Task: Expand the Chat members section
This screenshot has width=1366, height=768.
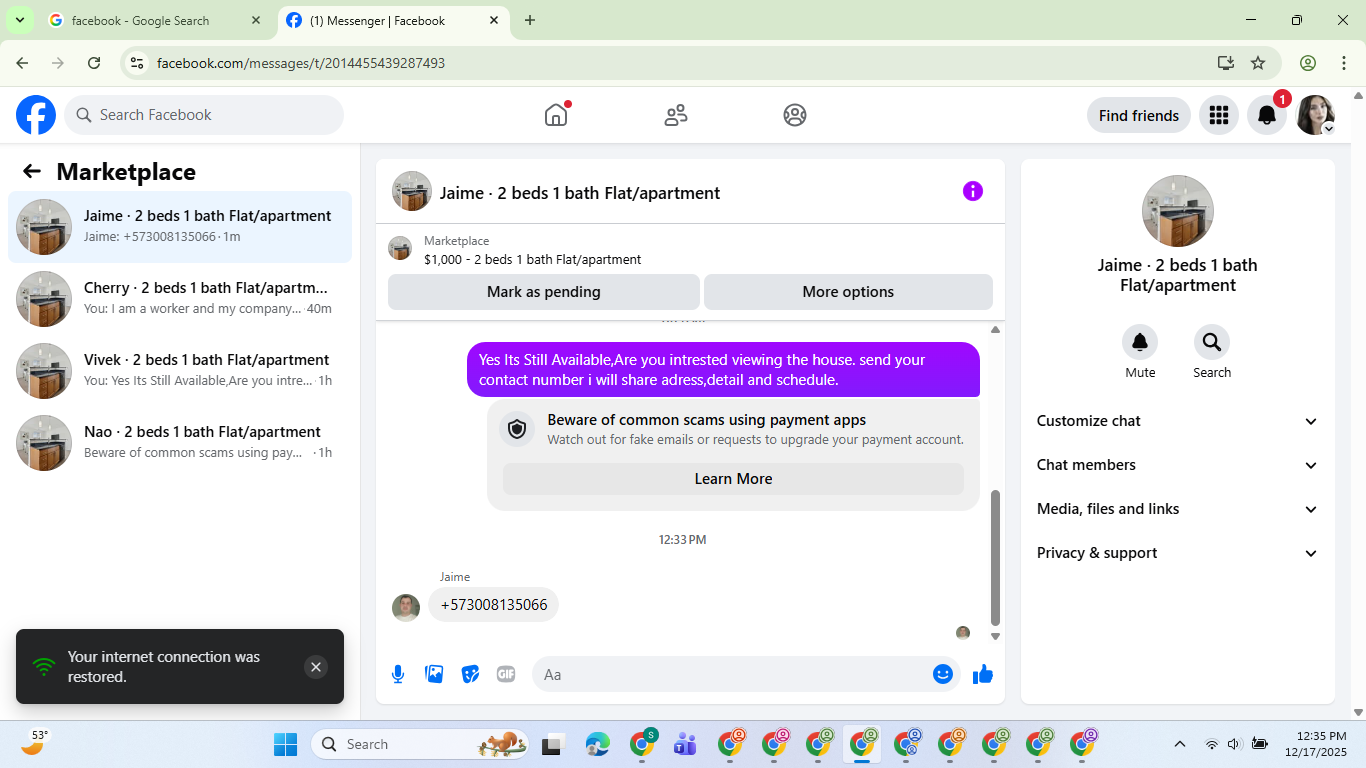Action: [1178, 465]
